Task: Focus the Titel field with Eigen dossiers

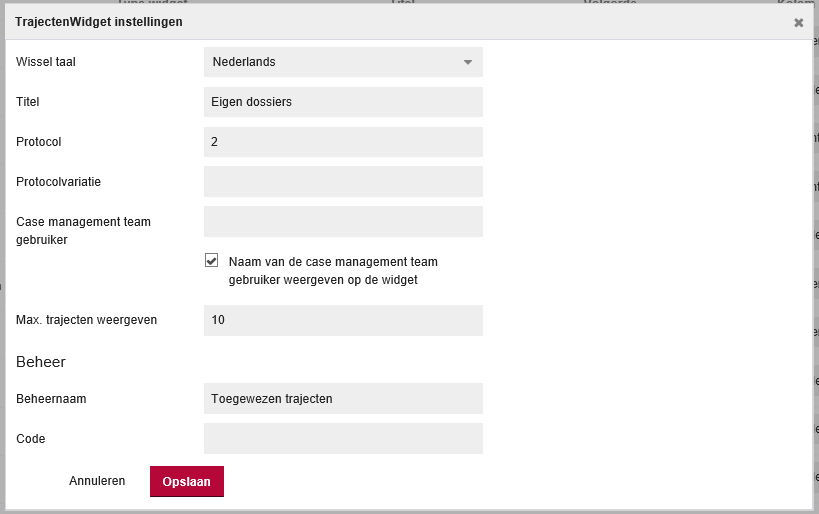Action: pos(343,102)
